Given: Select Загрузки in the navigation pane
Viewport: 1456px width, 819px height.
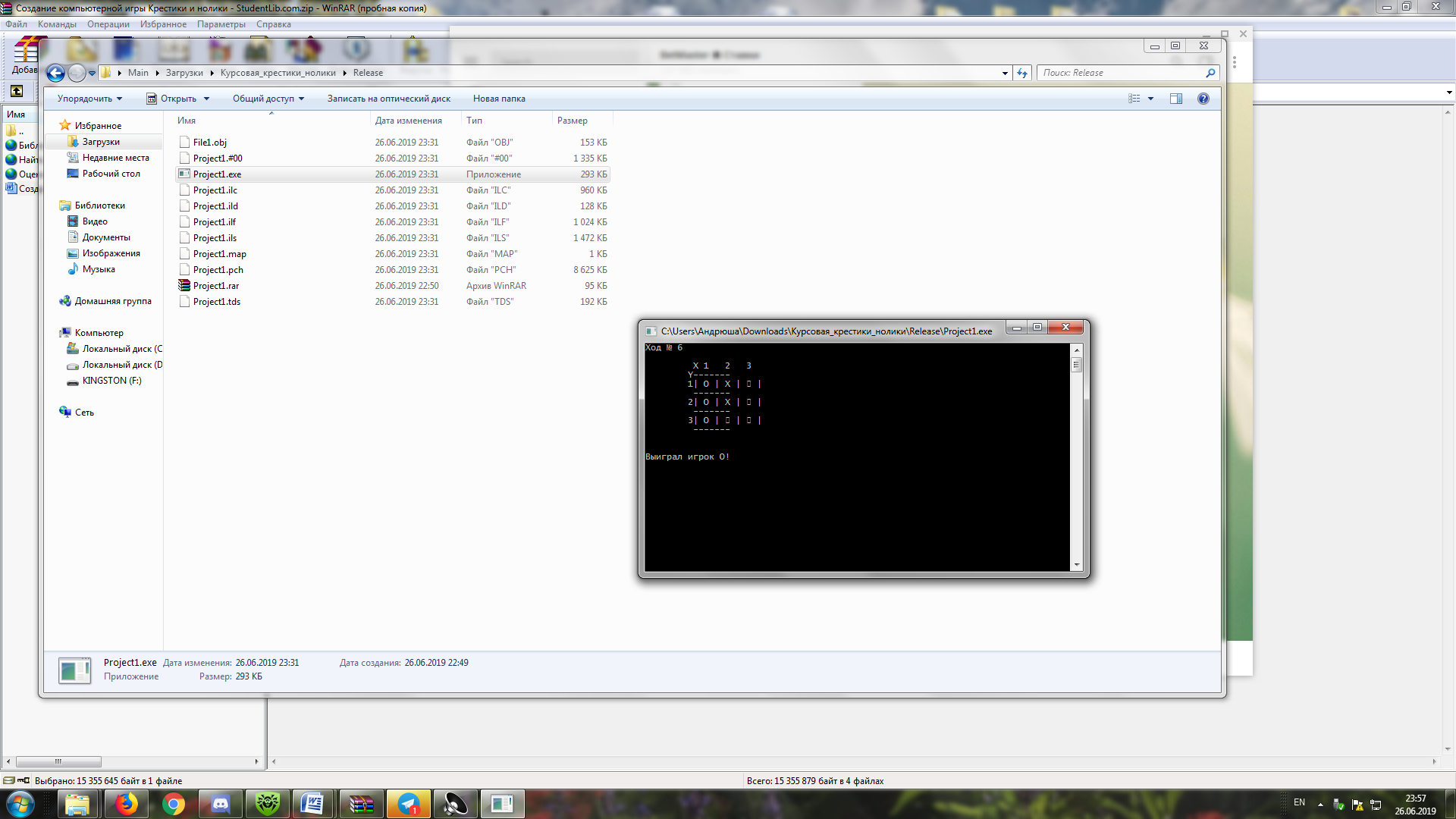Looking at the screenshot, I should [x=101, y=142].
